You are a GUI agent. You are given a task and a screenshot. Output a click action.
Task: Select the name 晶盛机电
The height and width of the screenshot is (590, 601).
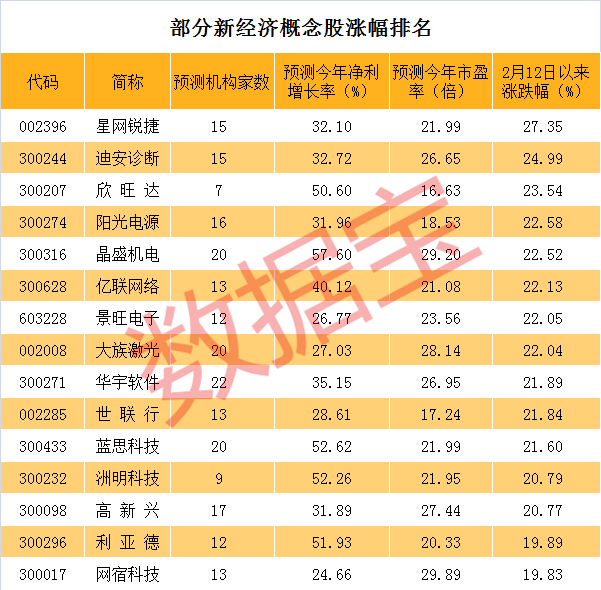[127, 254]
